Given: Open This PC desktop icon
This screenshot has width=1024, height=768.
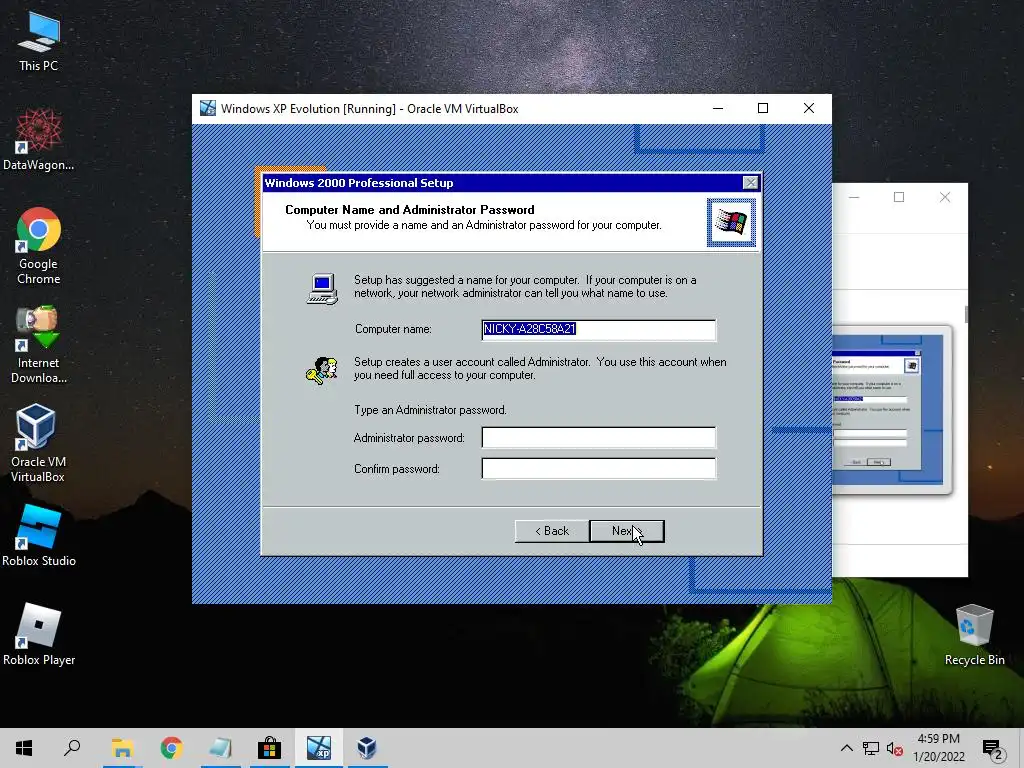Looking at the screenshot, I should coord(39,42).
